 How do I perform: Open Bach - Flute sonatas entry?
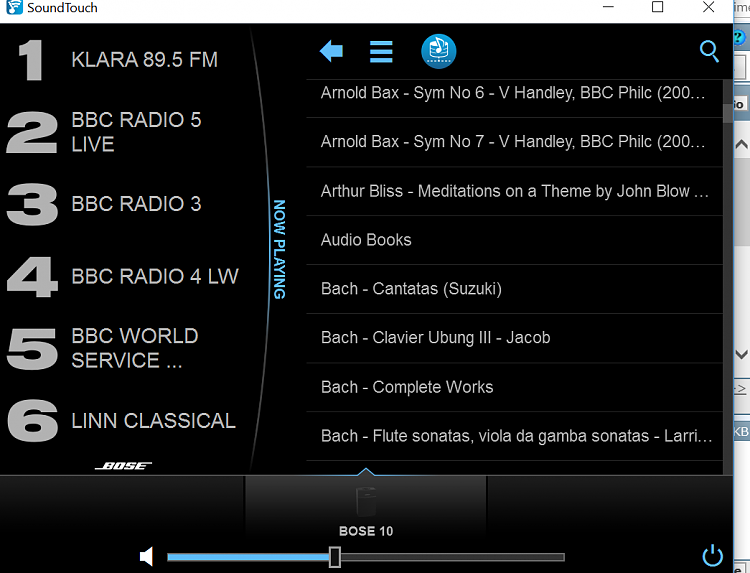pos(514,436)
